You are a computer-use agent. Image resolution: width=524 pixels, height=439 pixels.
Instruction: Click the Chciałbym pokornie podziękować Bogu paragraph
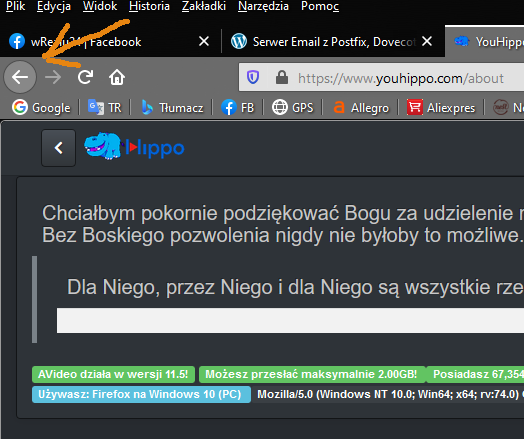pyautogui.click(x=283, y=224)
